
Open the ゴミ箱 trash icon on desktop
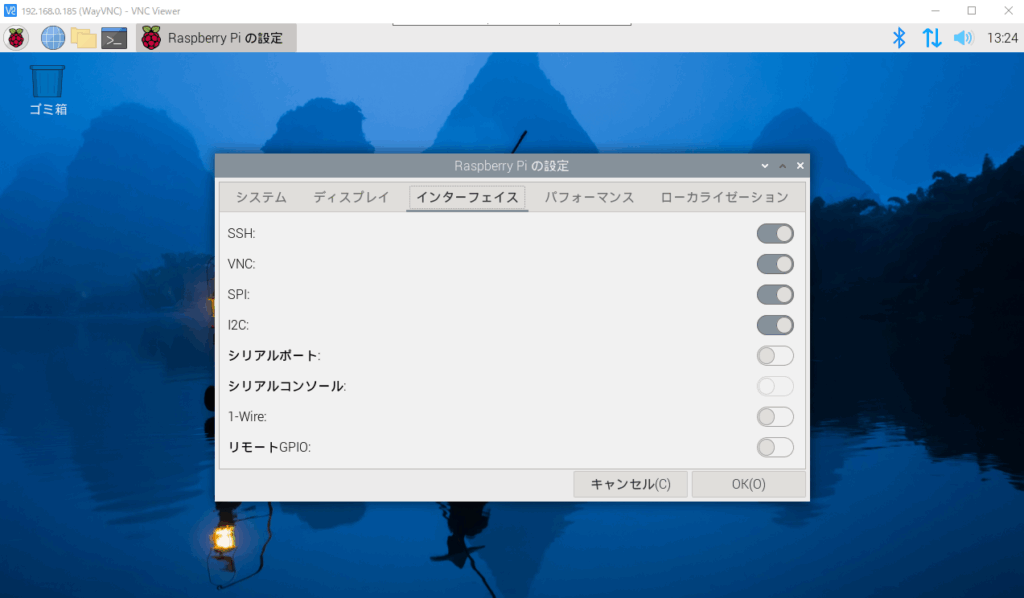pos(48,90)
